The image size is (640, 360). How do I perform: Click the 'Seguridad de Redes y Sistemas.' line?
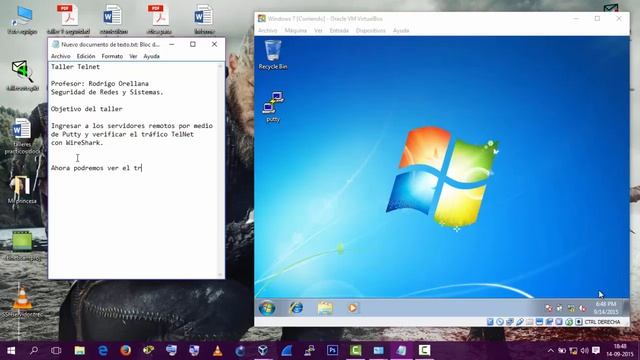pos(107,92)
